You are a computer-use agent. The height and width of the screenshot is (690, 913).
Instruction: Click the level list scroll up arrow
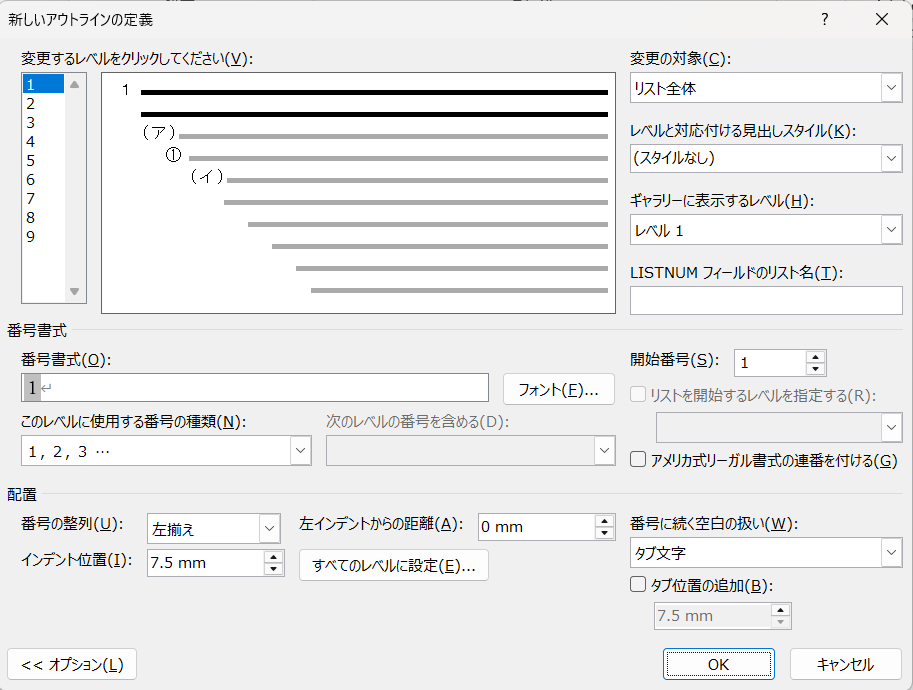coord(75,84)
